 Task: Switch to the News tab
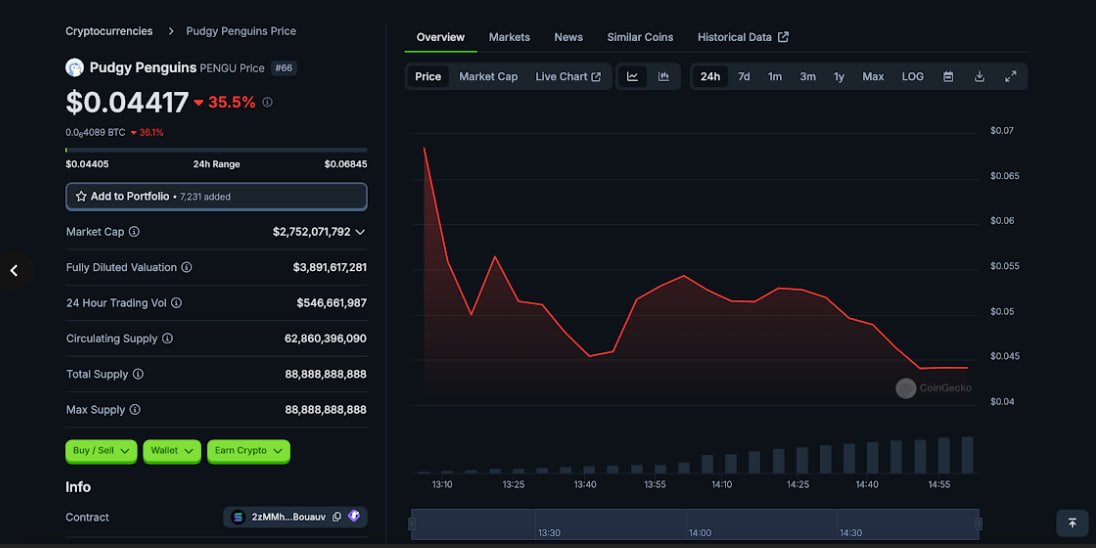[x=568, y=37]
